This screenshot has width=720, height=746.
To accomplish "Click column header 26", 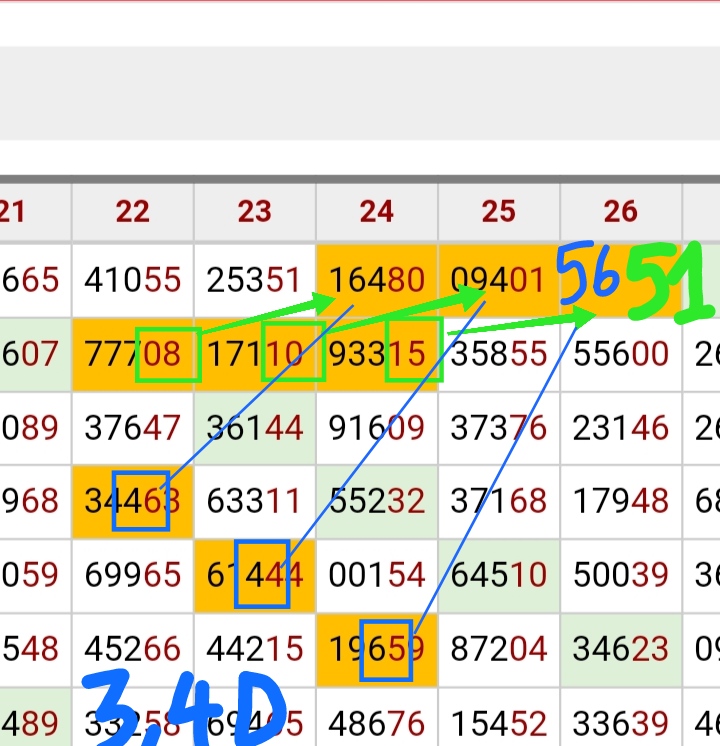I will click(x=621, y=211).
